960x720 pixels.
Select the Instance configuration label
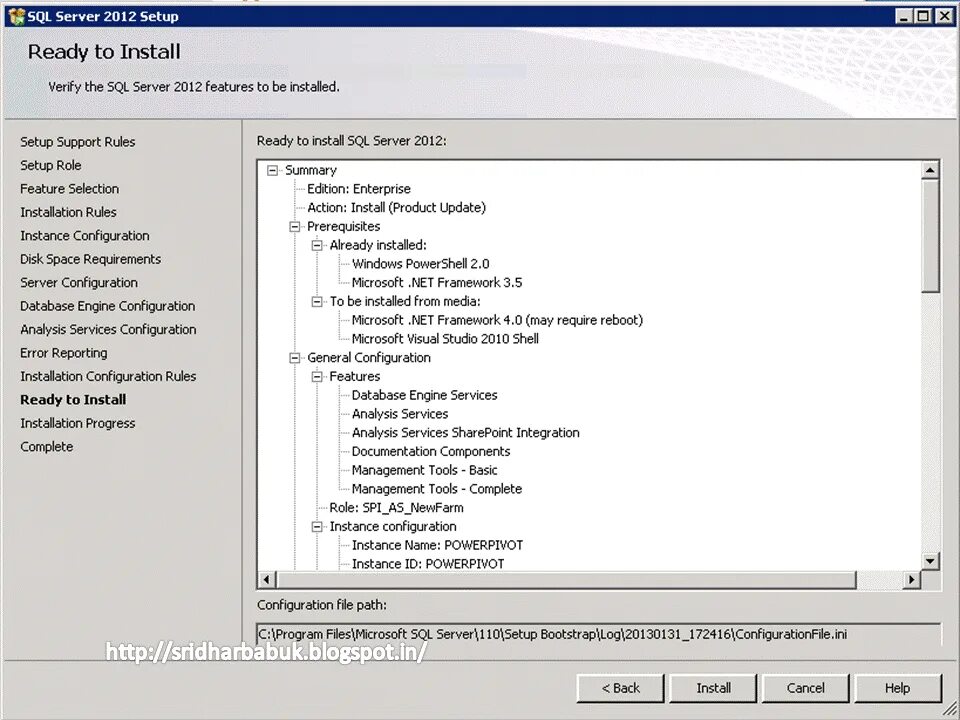pos(392,527)
